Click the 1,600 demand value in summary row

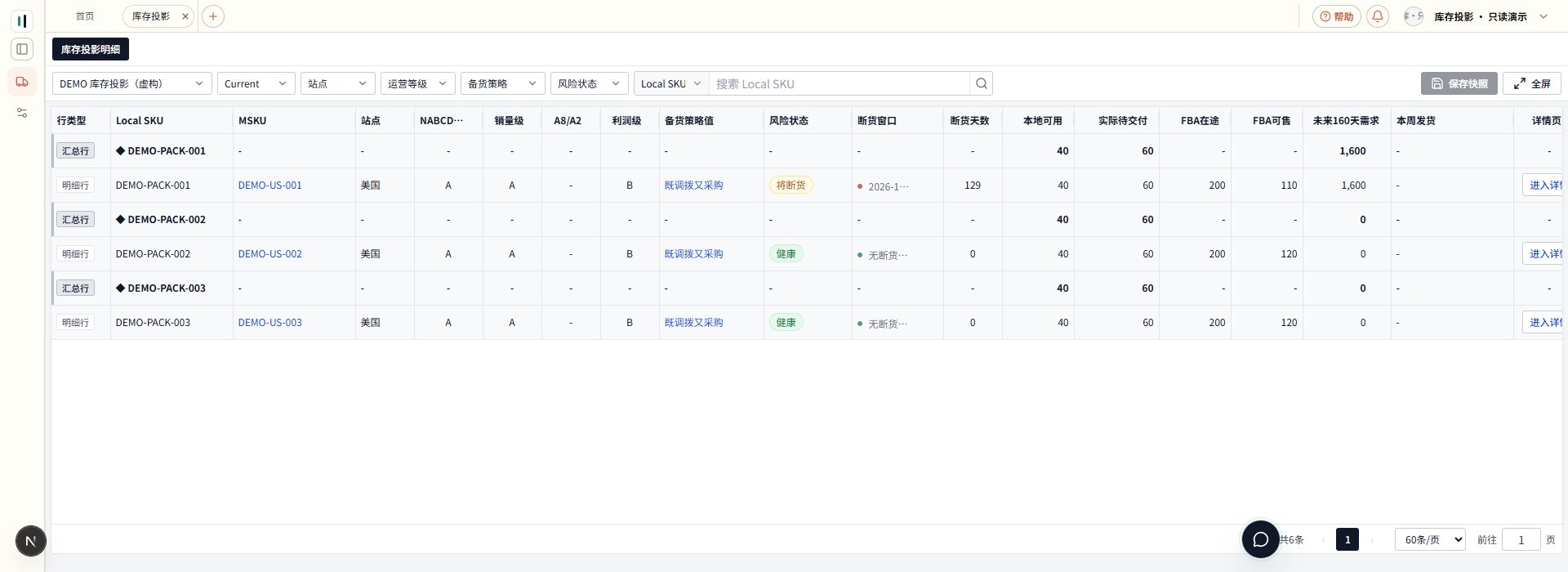pyautogui.click(x=1352, y=151)
